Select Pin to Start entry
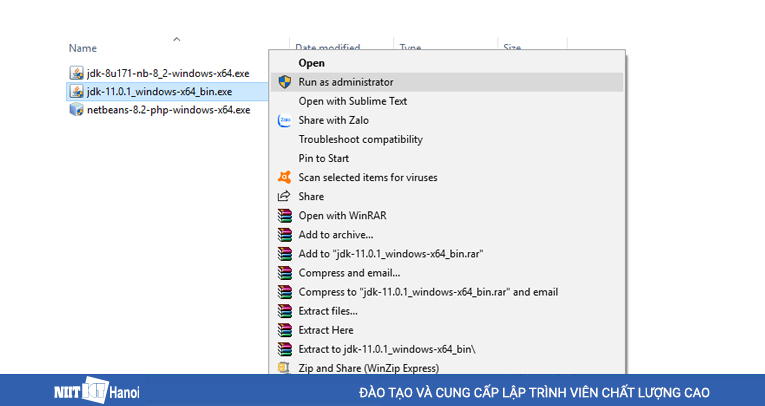Viewport: 765px width, 406px height. click(x=323, y=158)
